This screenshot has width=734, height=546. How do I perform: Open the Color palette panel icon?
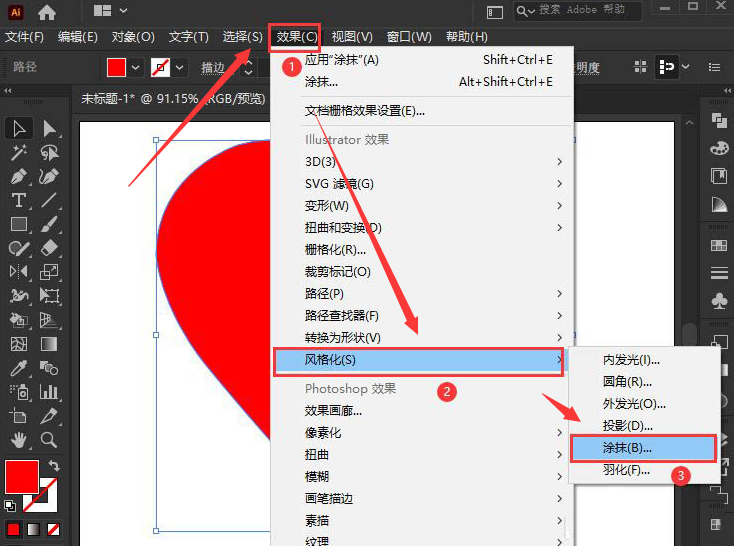pyautogui.click(x=719, y=148)
